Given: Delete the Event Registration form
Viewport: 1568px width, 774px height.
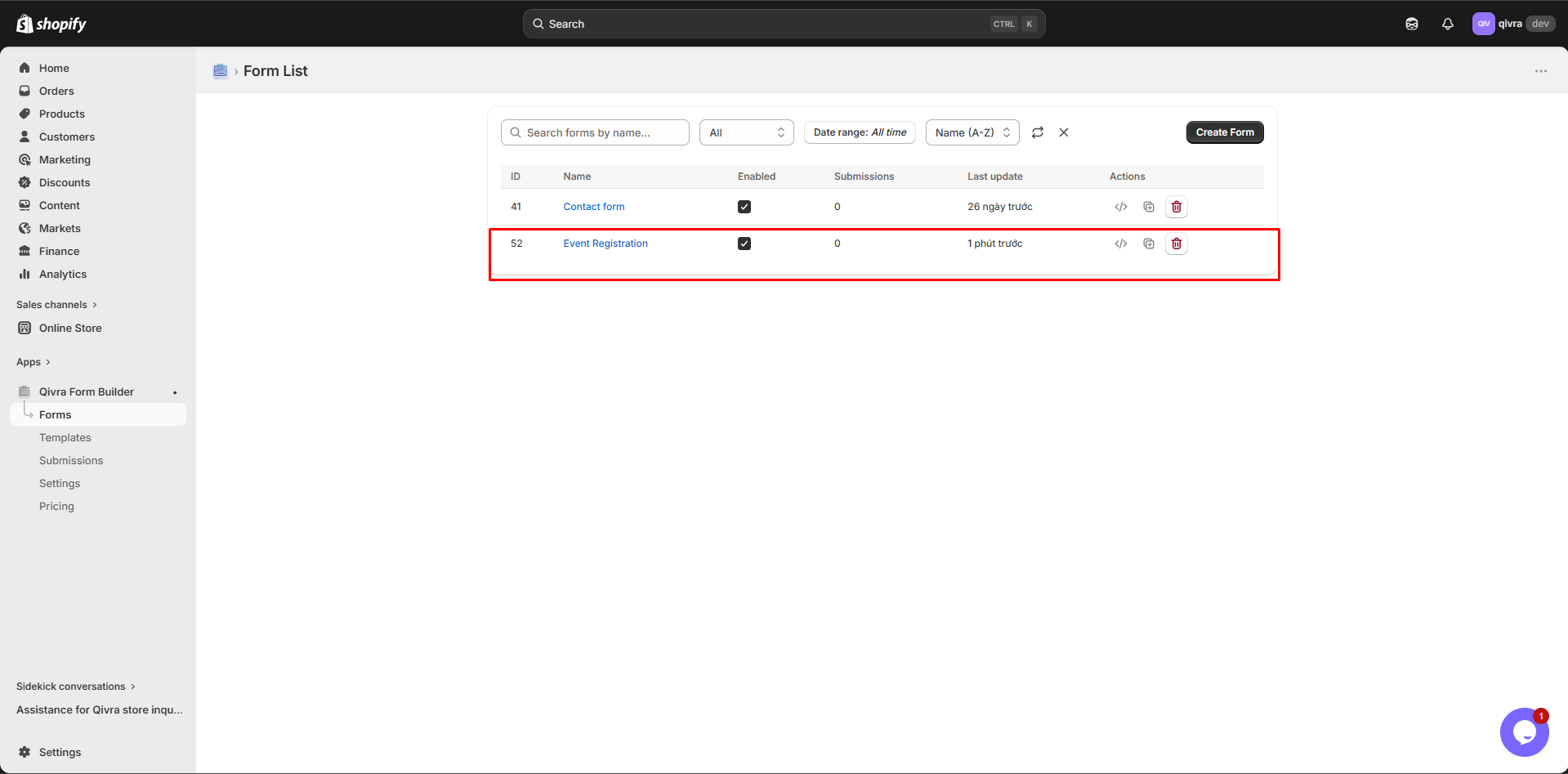Looking at the screenshot, I should (1177, 244).
